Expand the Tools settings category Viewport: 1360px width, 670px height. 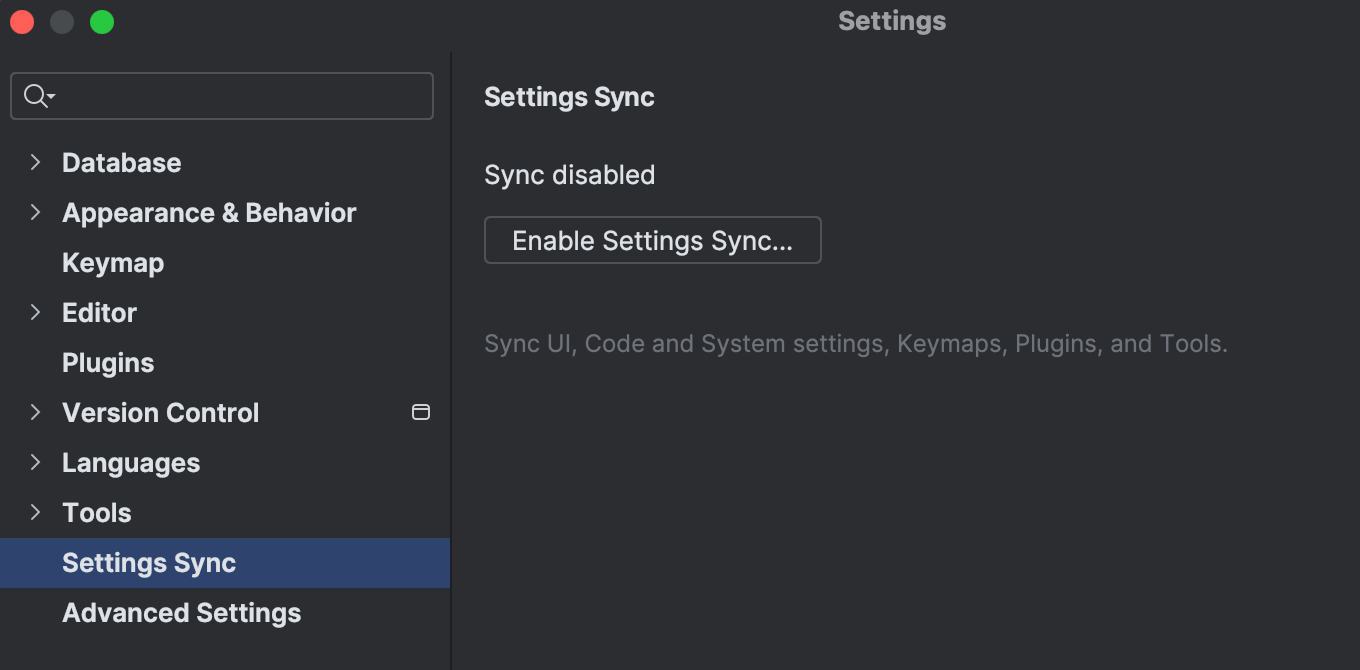(35, 512)
